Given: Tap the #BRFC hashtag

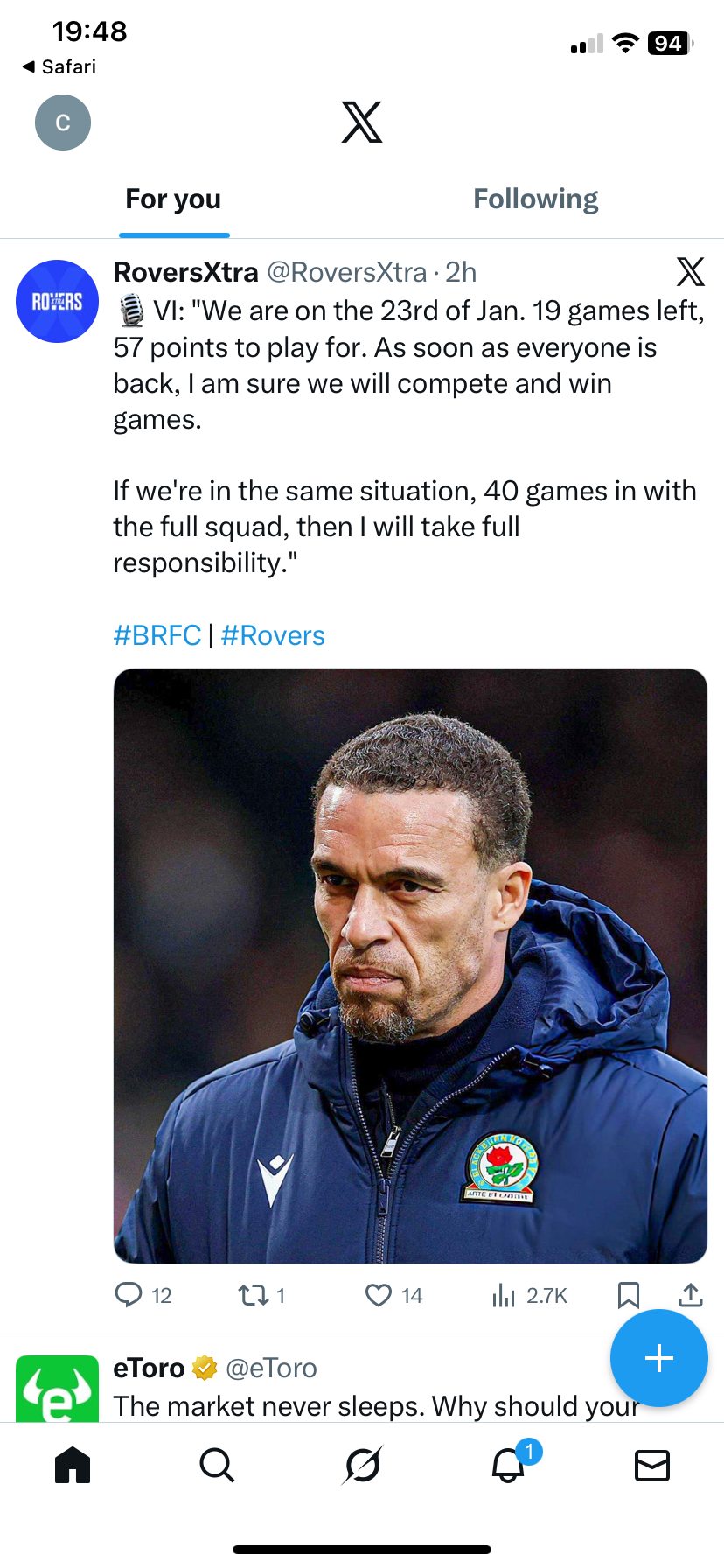Looking at the screenshot, I should point(157,635).
